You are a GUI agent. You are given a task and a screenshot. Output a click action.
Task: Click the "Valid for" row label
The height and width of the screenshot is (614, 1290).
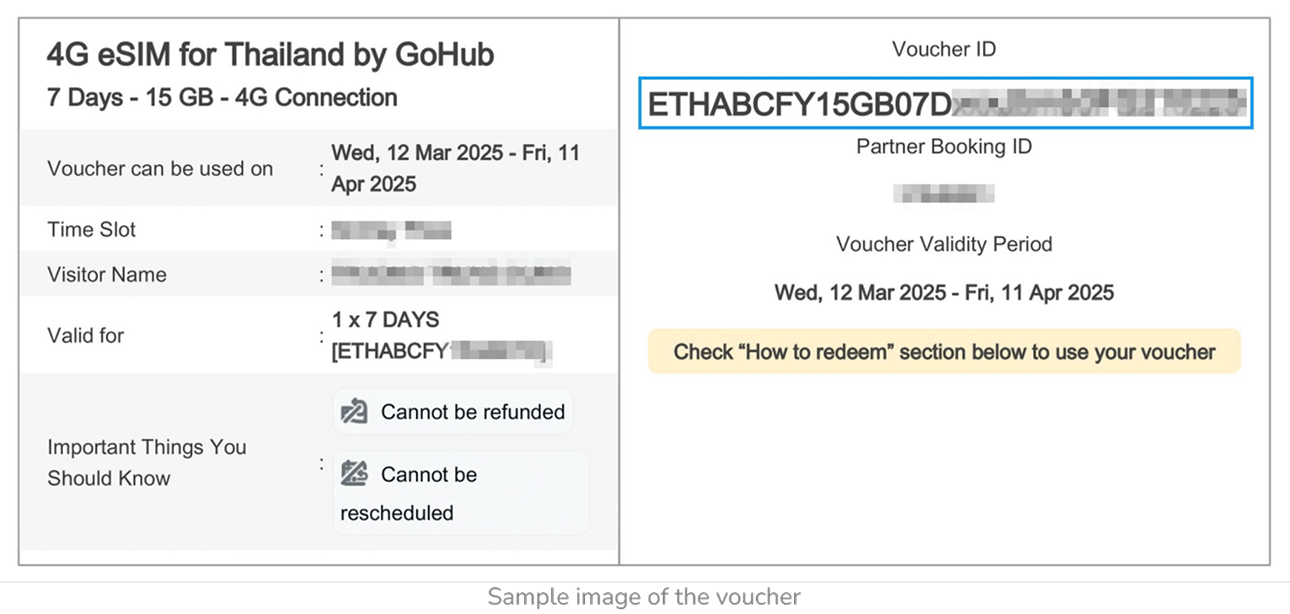point(85,336)
